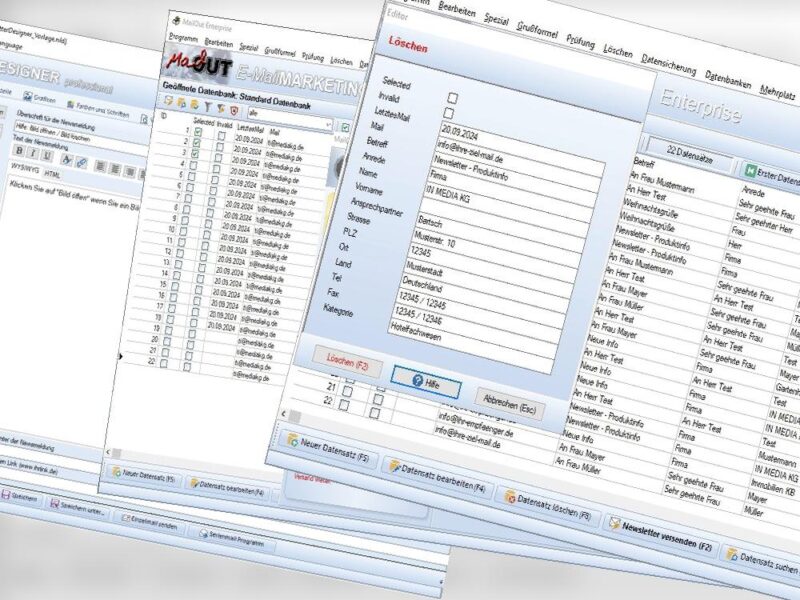Click the first database toolbar icon in MailOut window
Image resolution: width=800 pixels, height=600 pixels.
(169, 101)
